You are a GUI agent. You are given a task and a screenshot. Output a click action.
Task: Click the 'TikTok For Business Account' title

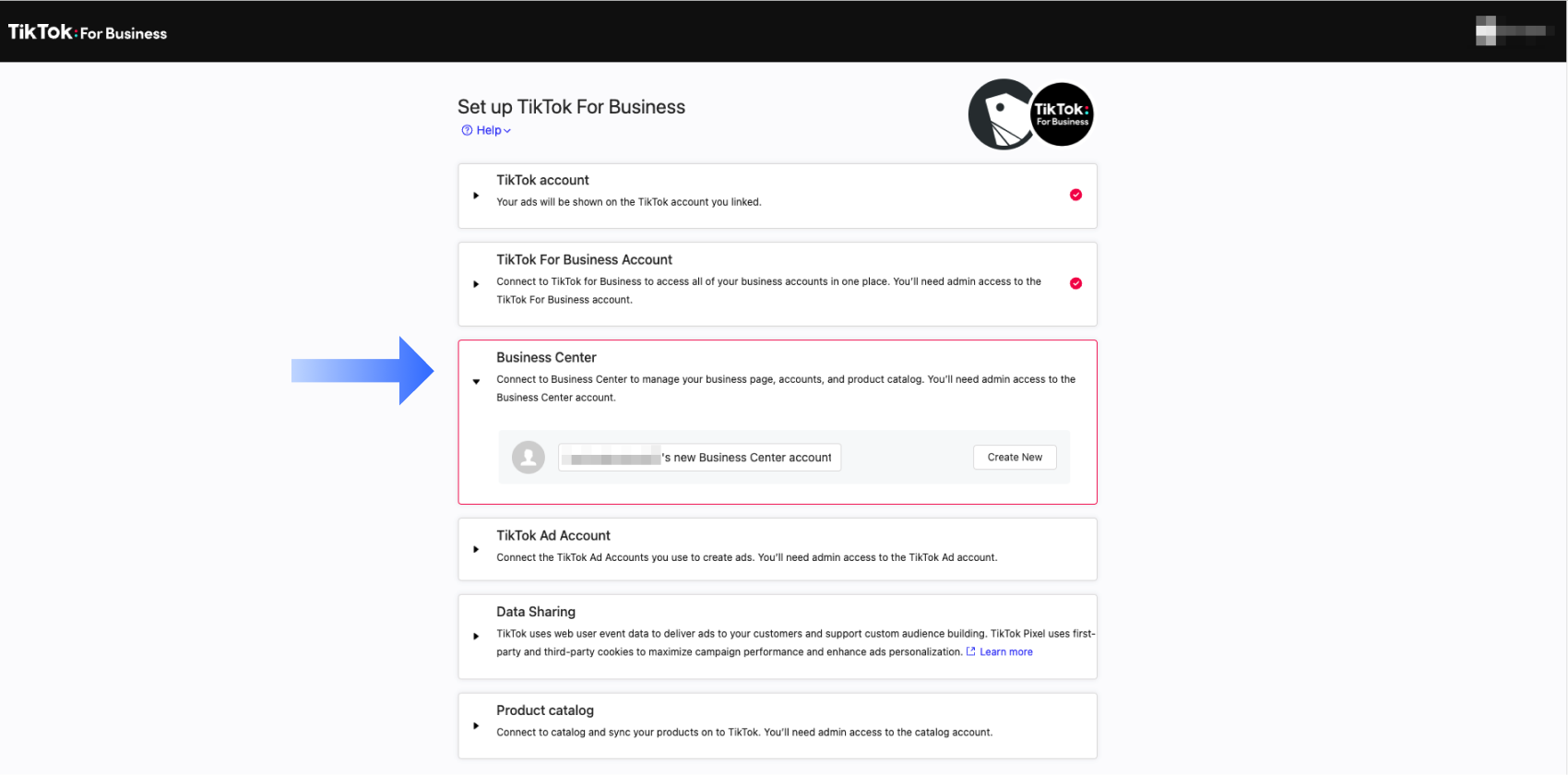pyautogui.click(x=584, y=260)
